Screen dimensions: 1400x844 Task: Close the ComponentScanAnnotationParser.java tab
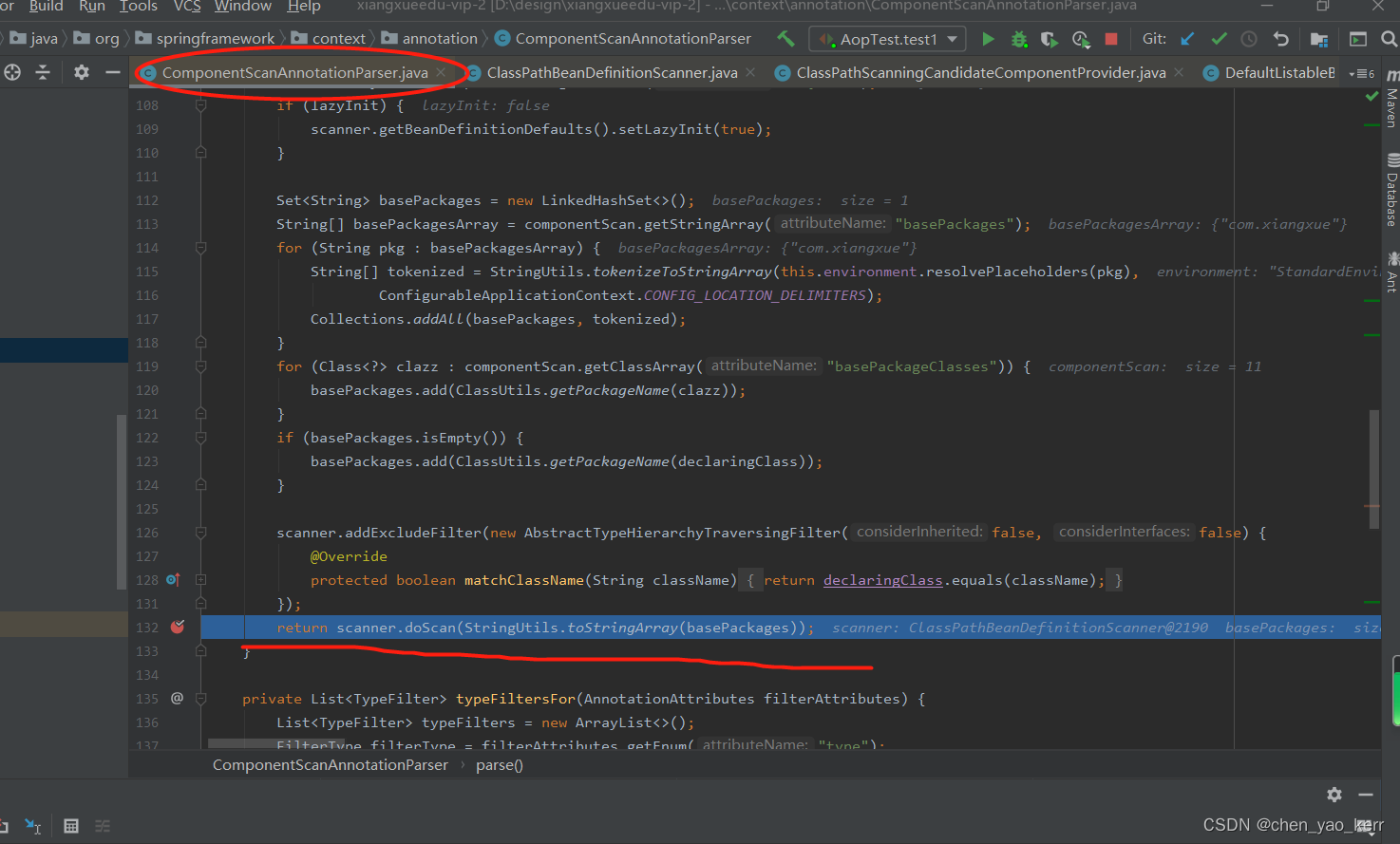(441, 72)
